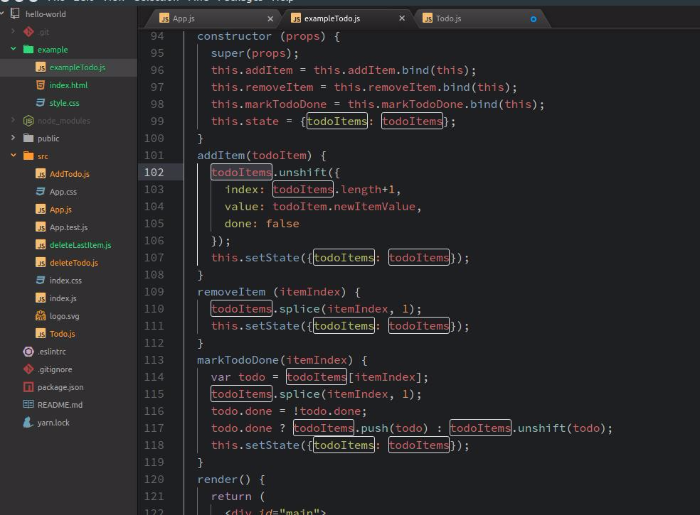
Task: Click the JS icon of deleteTodo.js
Action: [41, 263]
